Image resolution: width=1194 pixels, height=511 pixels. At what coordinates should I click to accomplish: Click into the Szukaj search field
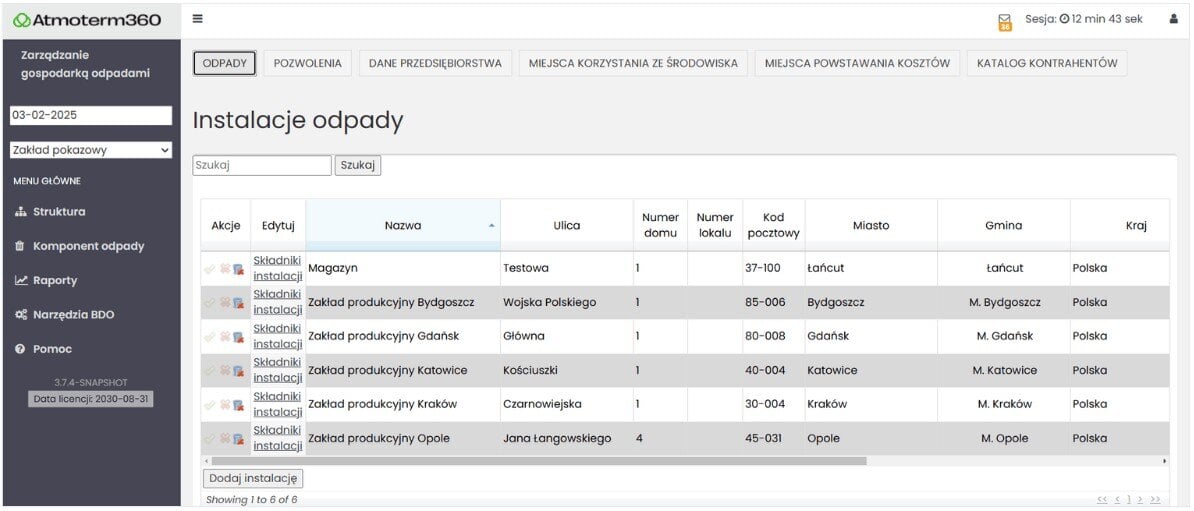point(261,166)
